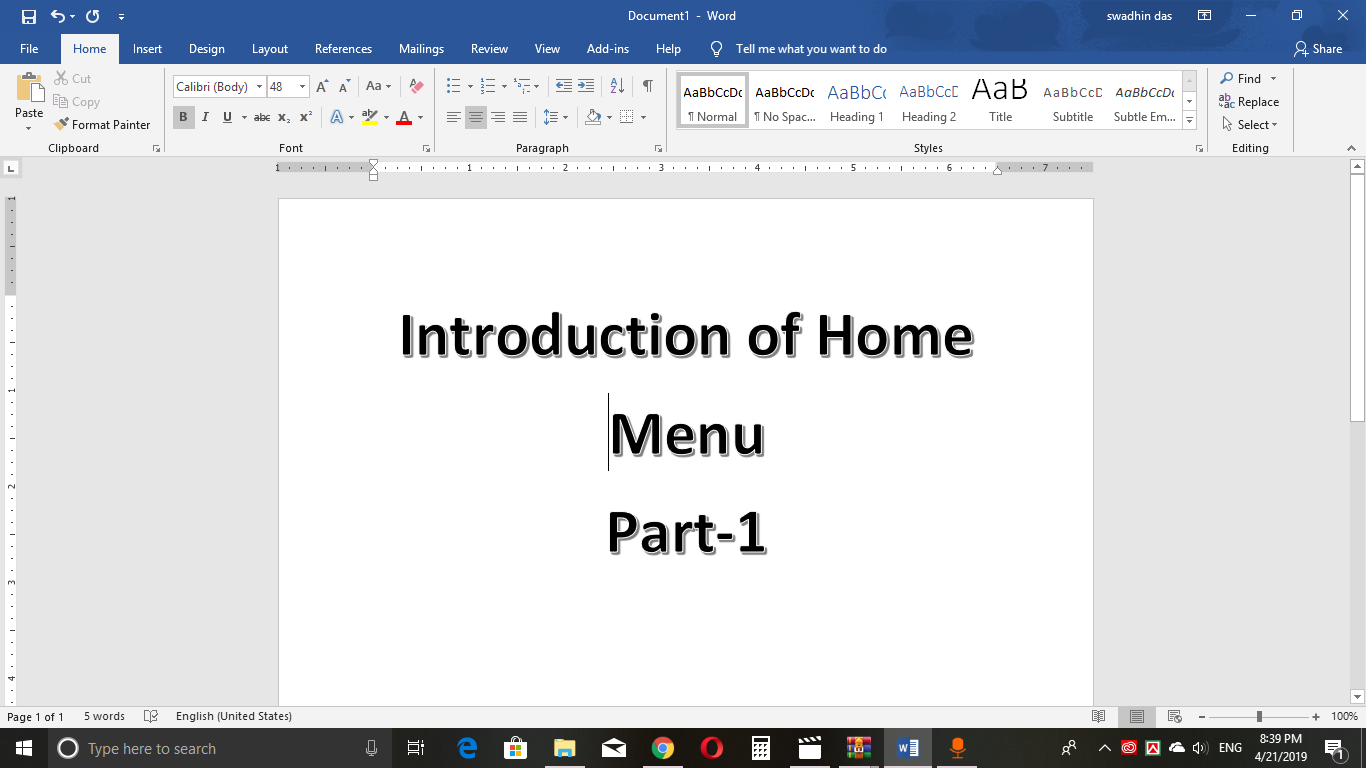
Task: Open the Sort dialog icon
Action: [x=615, y=85]
